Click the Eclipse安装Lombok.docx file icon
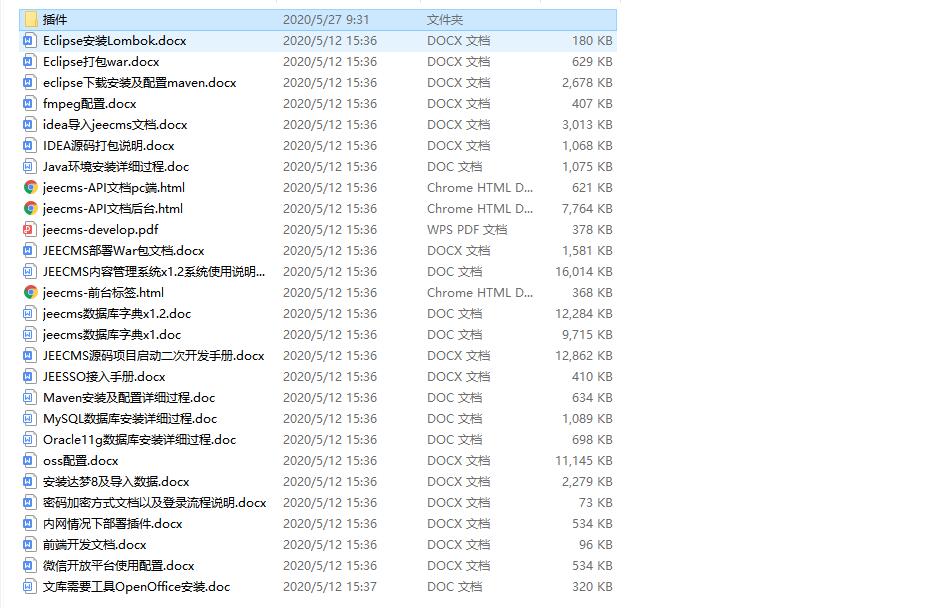The height and width of the screenshot is (608, 947). tap(29, 41)
